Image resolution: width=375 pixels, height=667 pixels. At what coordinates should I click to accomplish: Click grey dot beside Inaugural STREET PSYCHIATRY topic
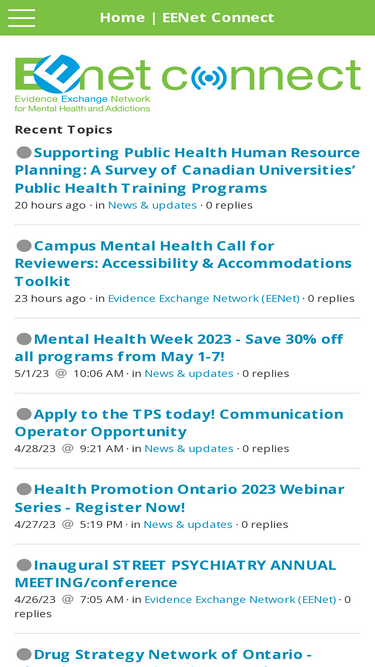(x=24, y=565)
